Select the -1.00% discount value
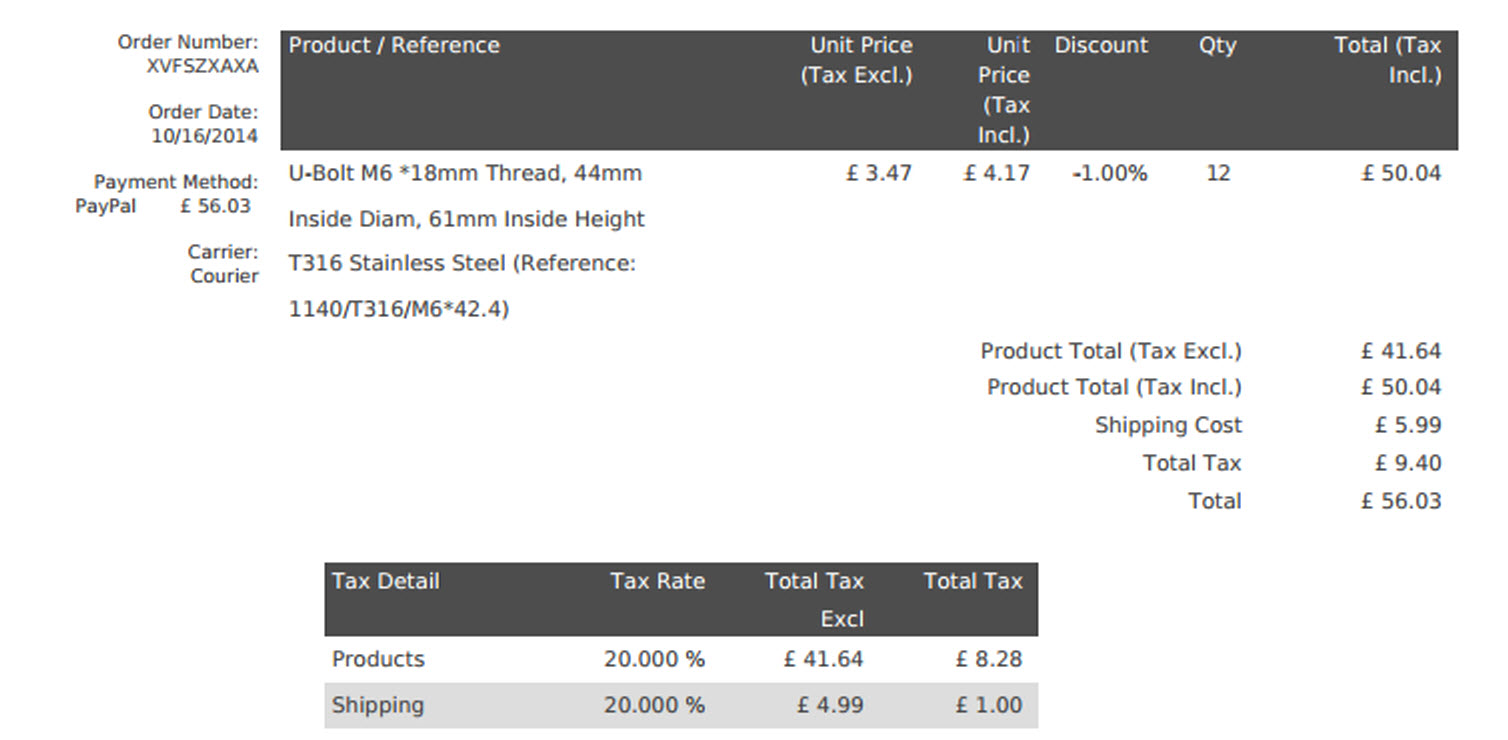This screenshot has width=1508, height=740. 1109,173
